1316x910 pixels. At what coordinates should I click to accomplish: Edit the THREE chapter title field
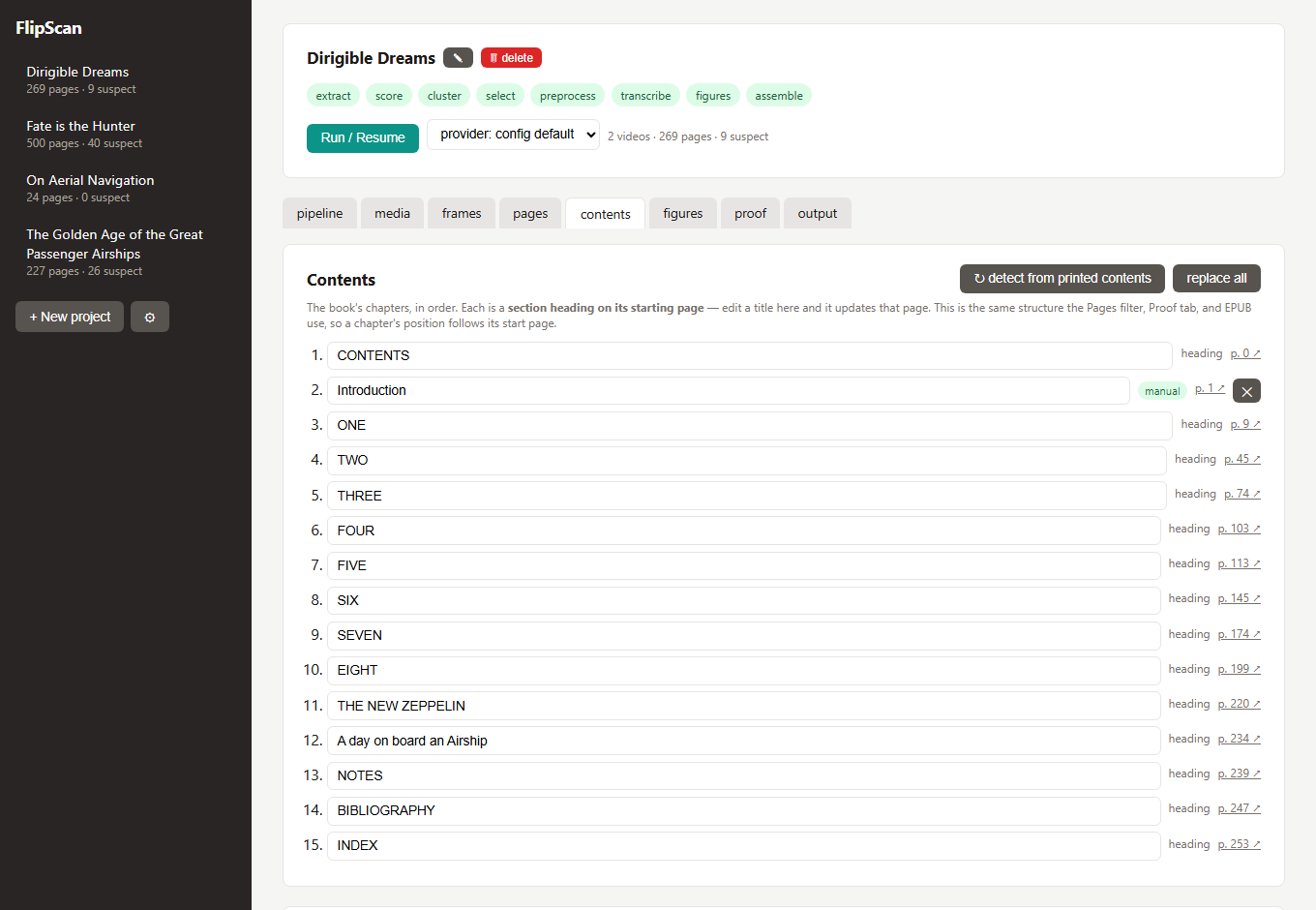pyautogui.click(x=746, y=496)
